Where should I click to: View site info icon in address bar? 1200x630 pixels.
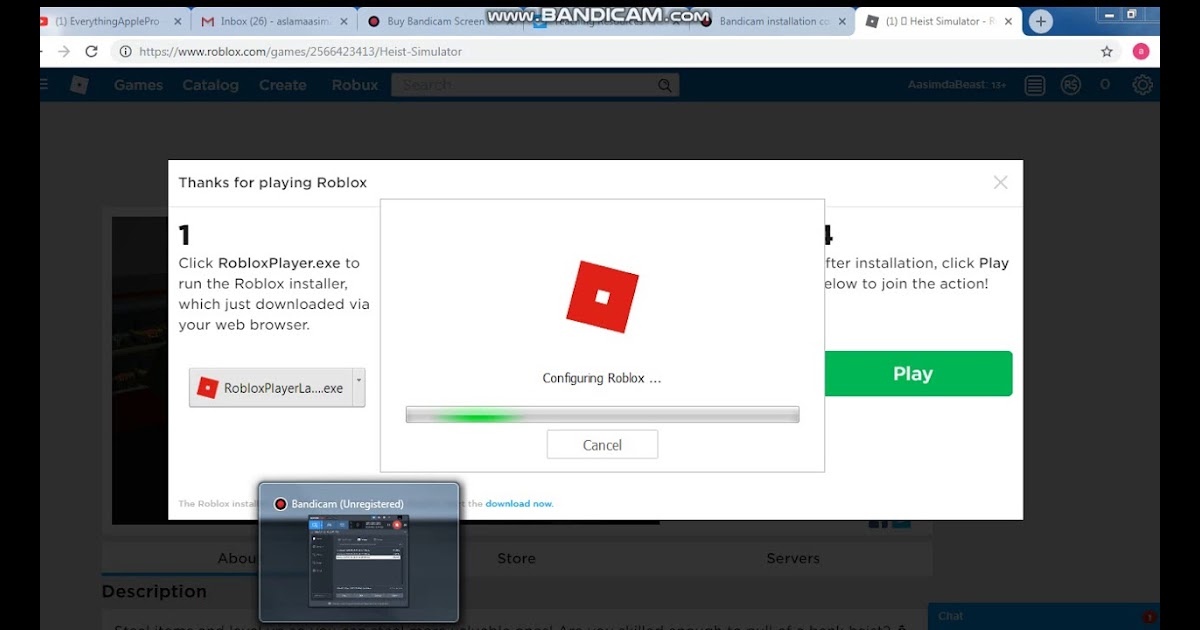[126, 51]
